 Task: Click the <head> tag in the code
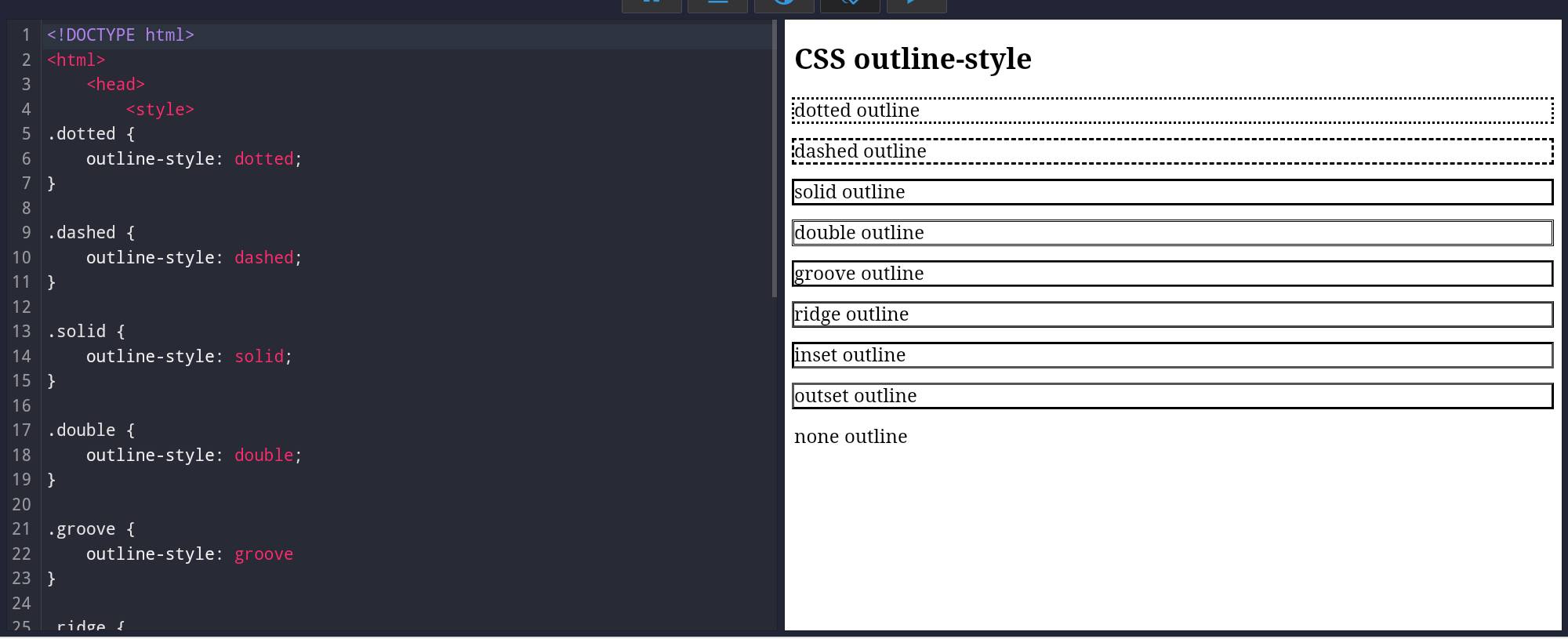(115, 85)
